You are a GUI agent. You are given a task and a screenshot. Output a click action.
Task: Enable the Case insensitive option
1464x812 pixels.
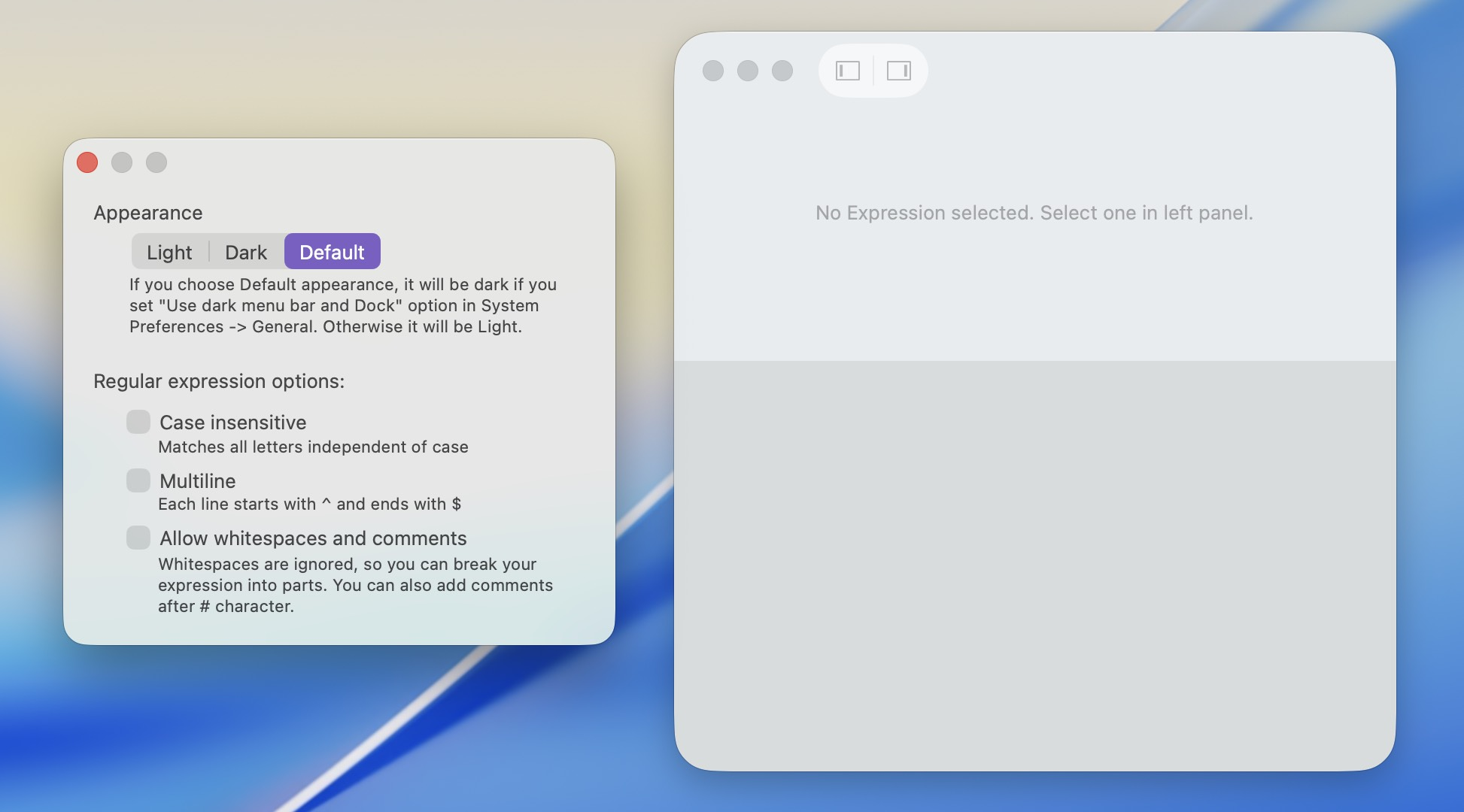(x=138, y=422)
